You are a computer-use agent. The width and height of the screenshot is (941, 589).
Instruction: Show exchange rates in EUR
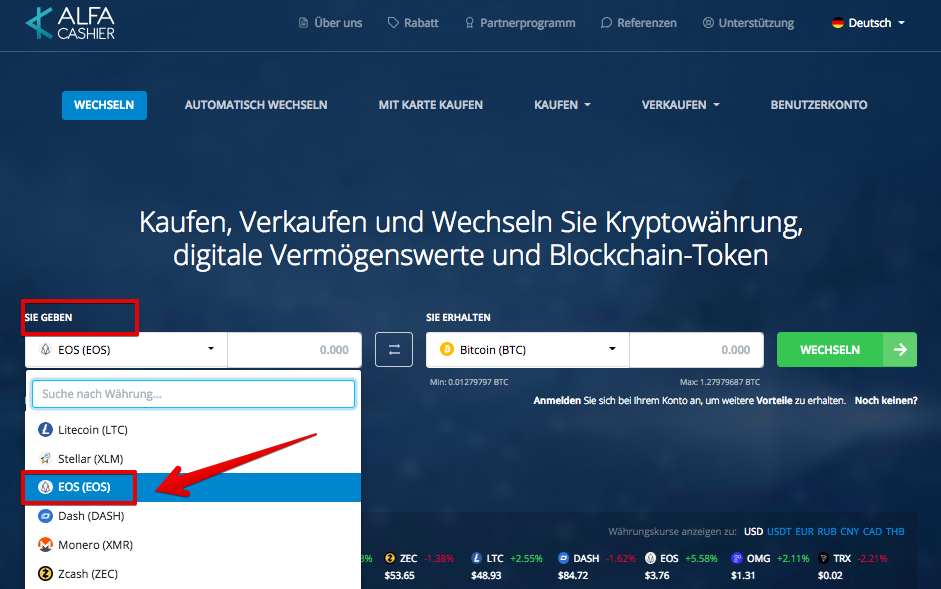click(804, 531)
